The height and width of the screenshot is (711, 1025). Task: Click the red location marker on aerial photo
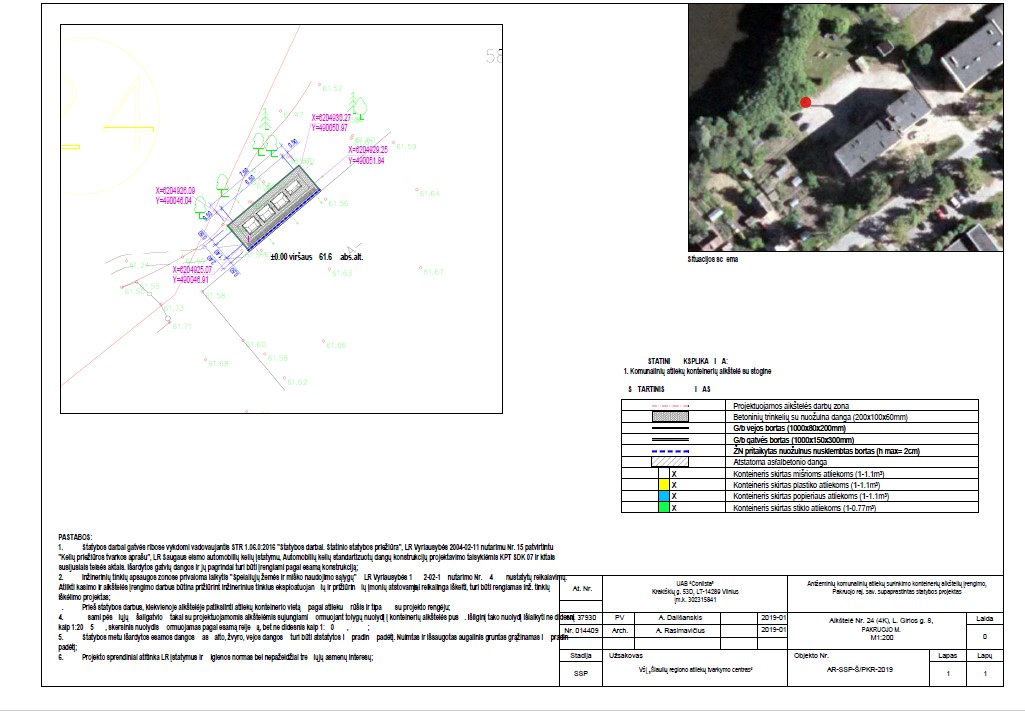805,102
